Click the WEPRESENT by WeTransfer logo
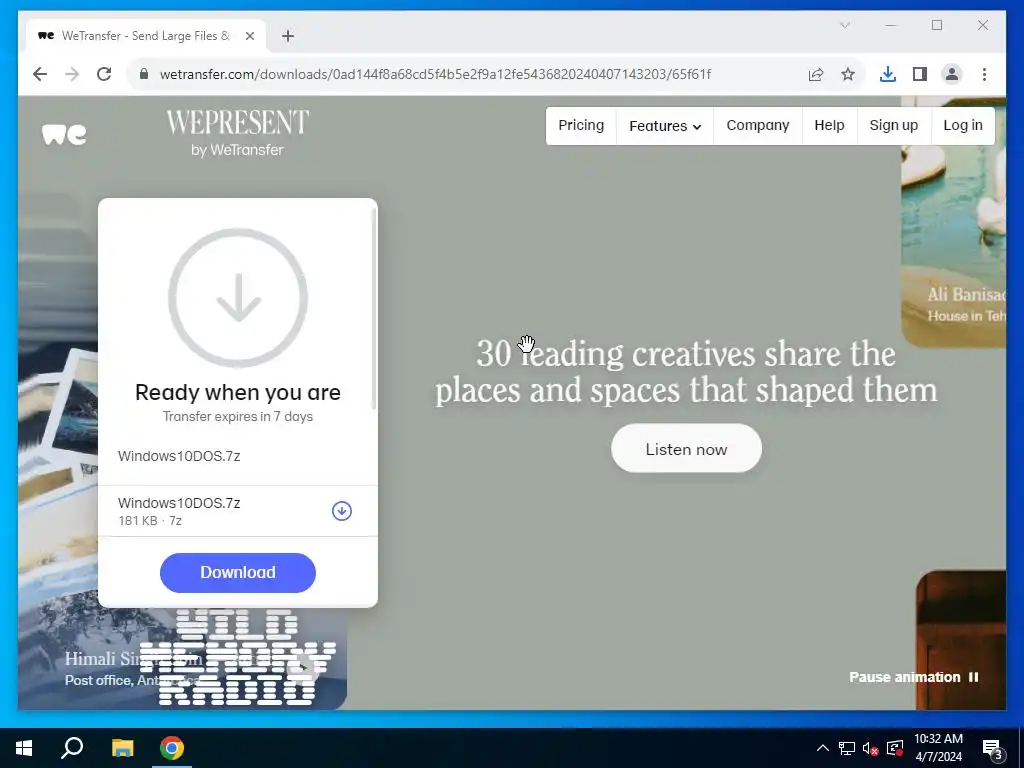This screenshot has height=768, width=1024. coord(237,133)
